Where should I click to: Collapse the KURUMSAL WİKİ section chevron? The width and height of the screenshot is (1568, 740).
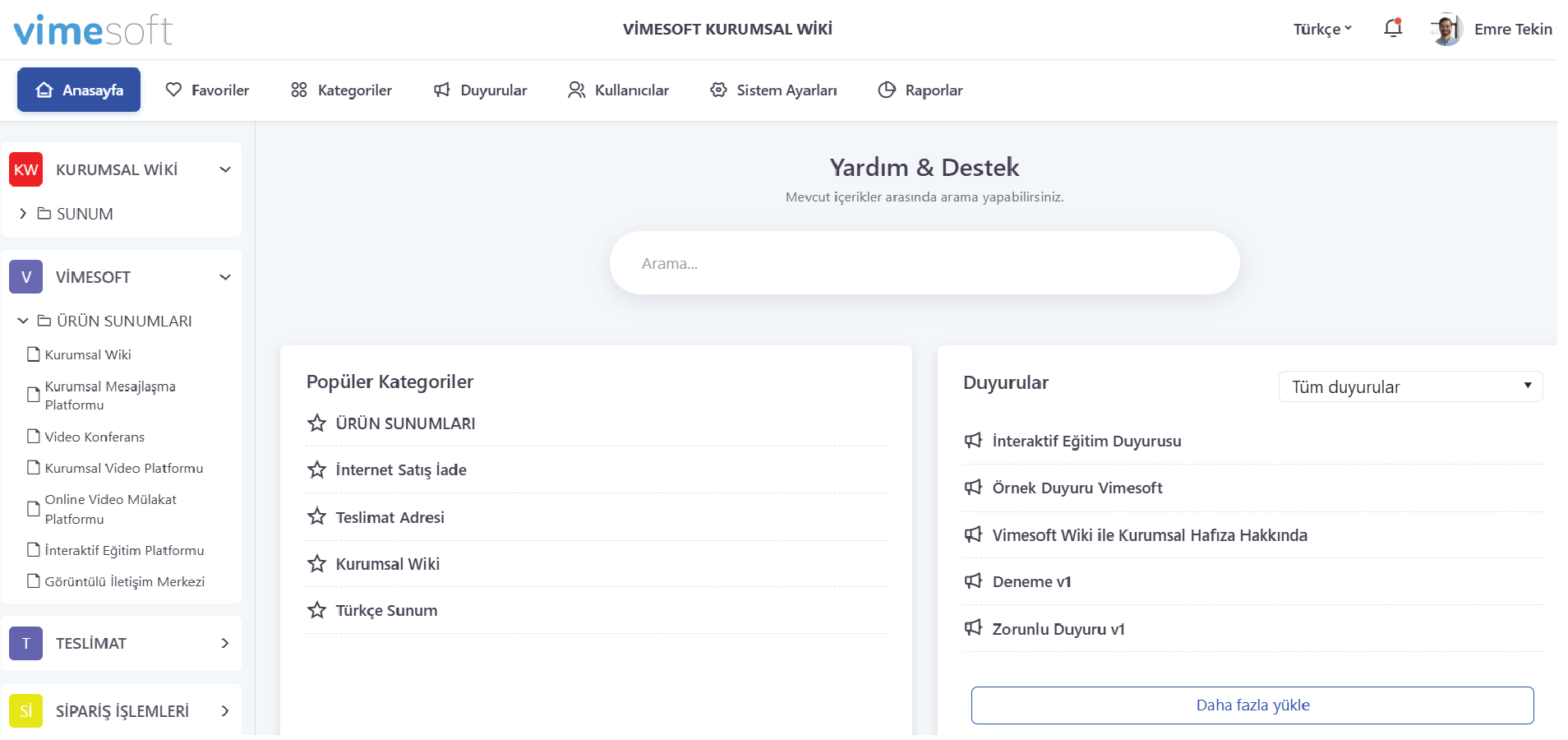(225, 169)
